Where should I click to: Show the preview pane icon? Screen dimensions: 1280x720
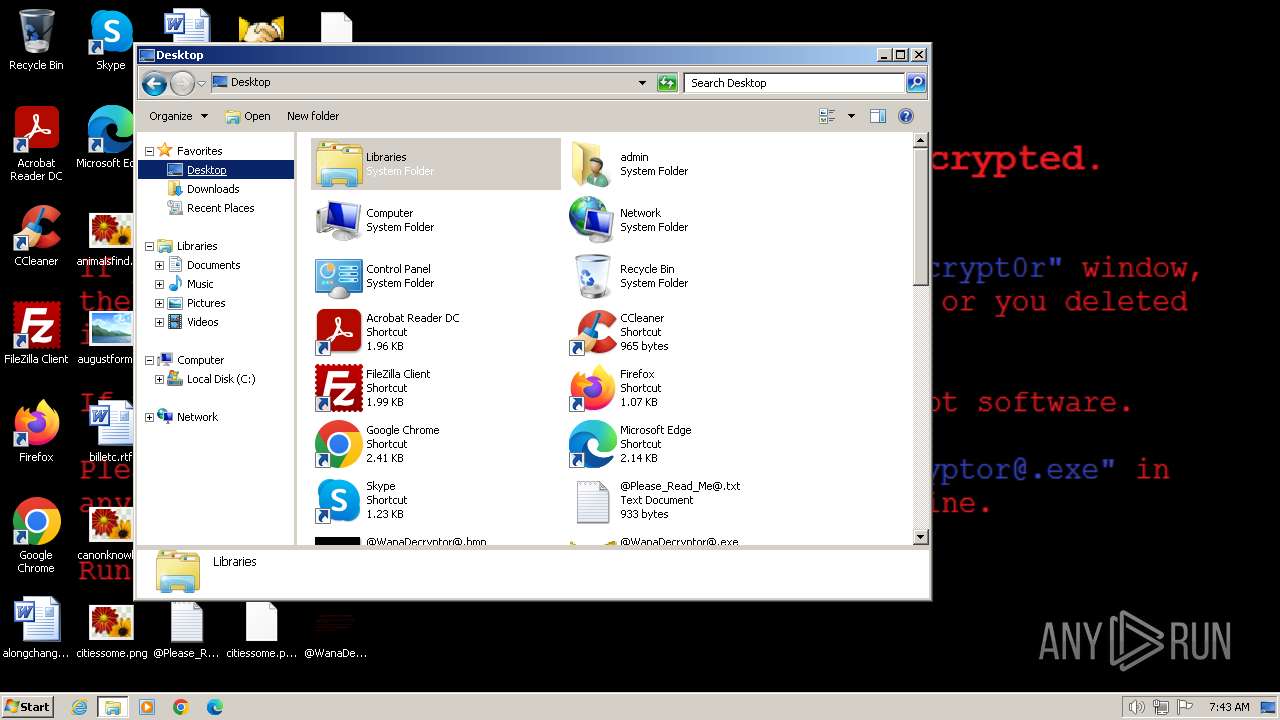tap(878, 116)
